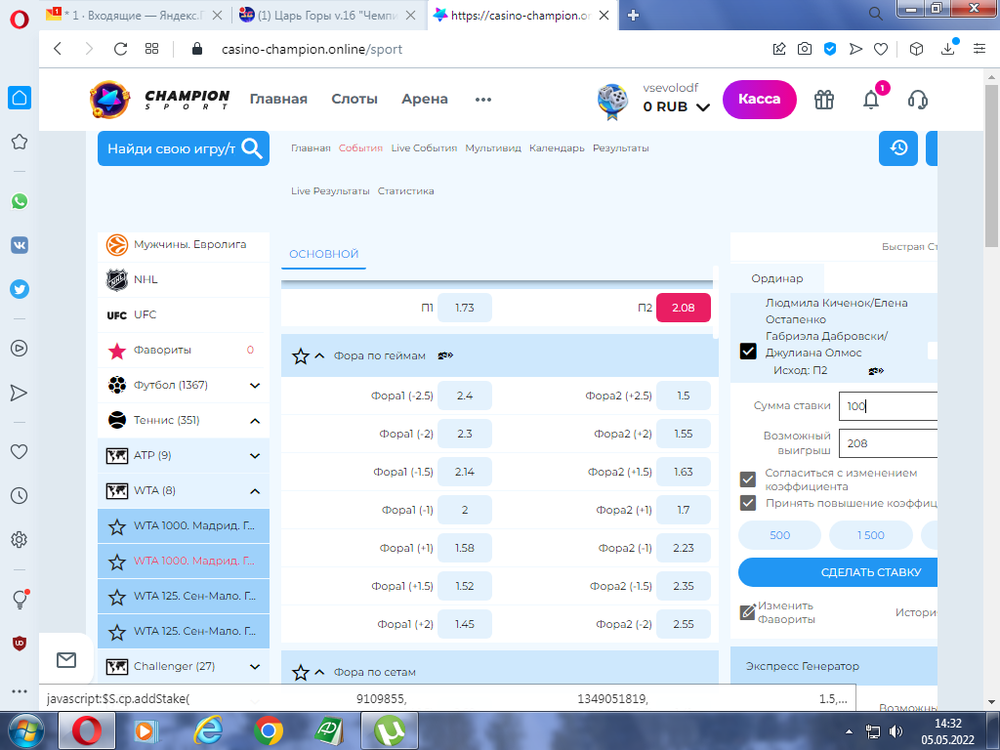Click the bet history clock button
The width and height of the screenshot is (1000, 750).
point(898,148)
